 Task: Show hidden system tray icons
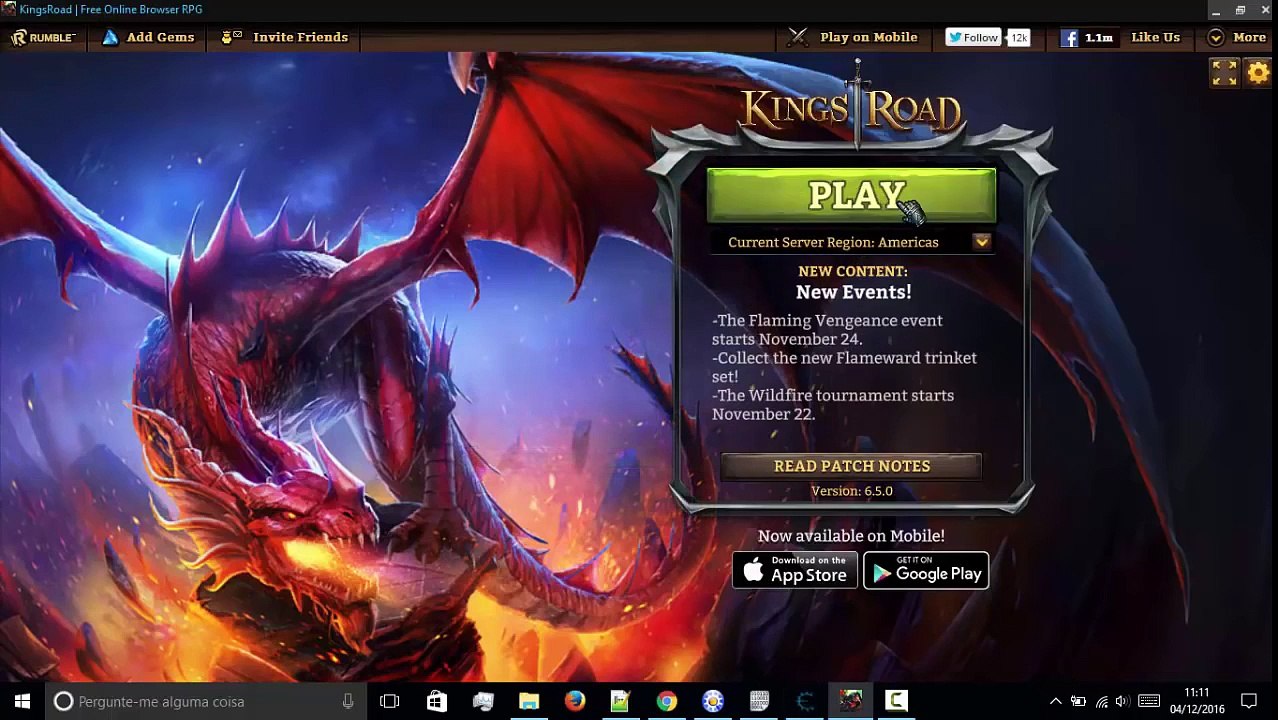click(x=1055, y=701)
